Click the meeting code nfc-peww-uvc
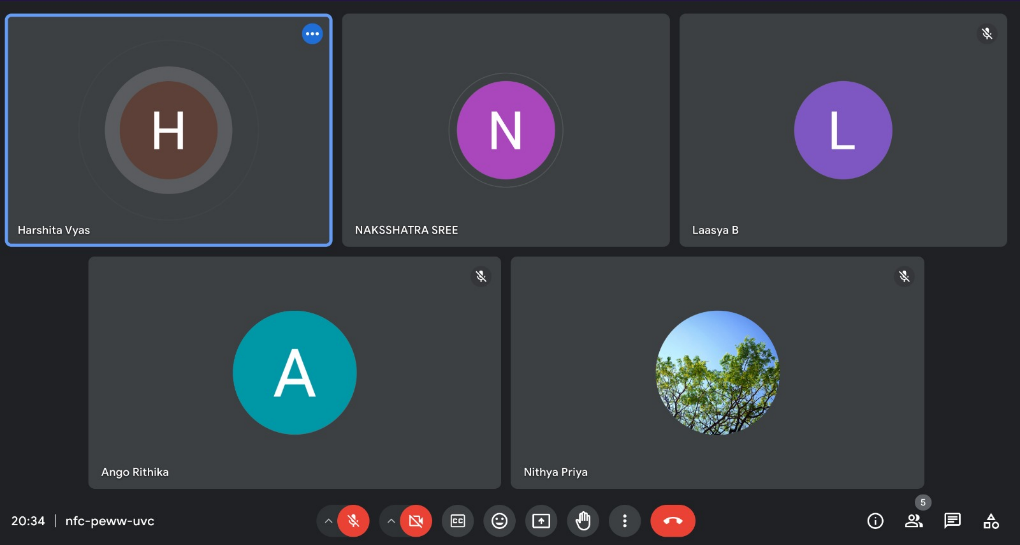 click(110, 521)
